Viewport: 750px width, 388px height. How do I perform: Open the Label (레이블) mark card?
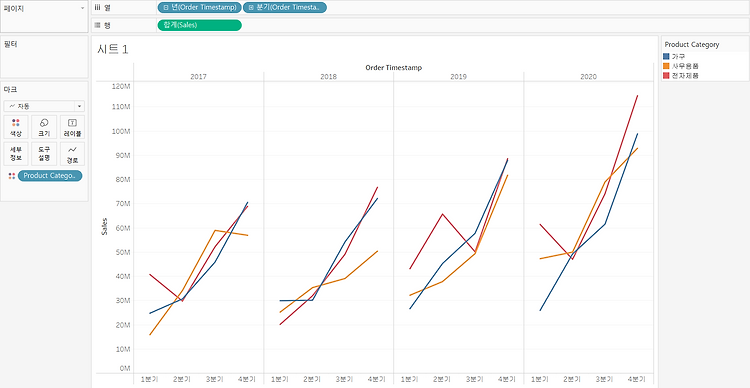coord(72,127)
